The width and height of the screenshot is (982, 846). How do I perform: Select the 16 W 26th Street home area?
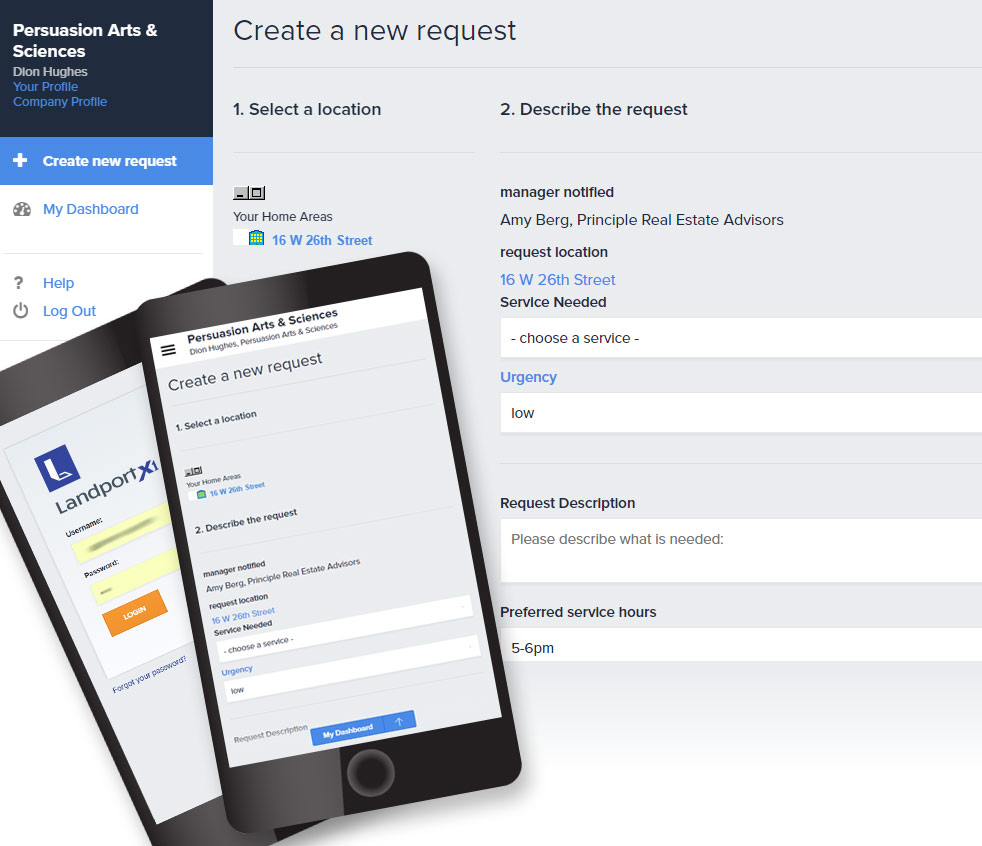322,240
